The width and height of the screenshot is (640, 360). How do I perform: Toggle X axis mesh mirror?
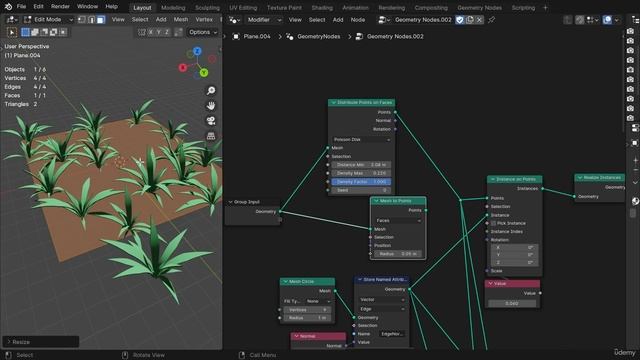151,32
